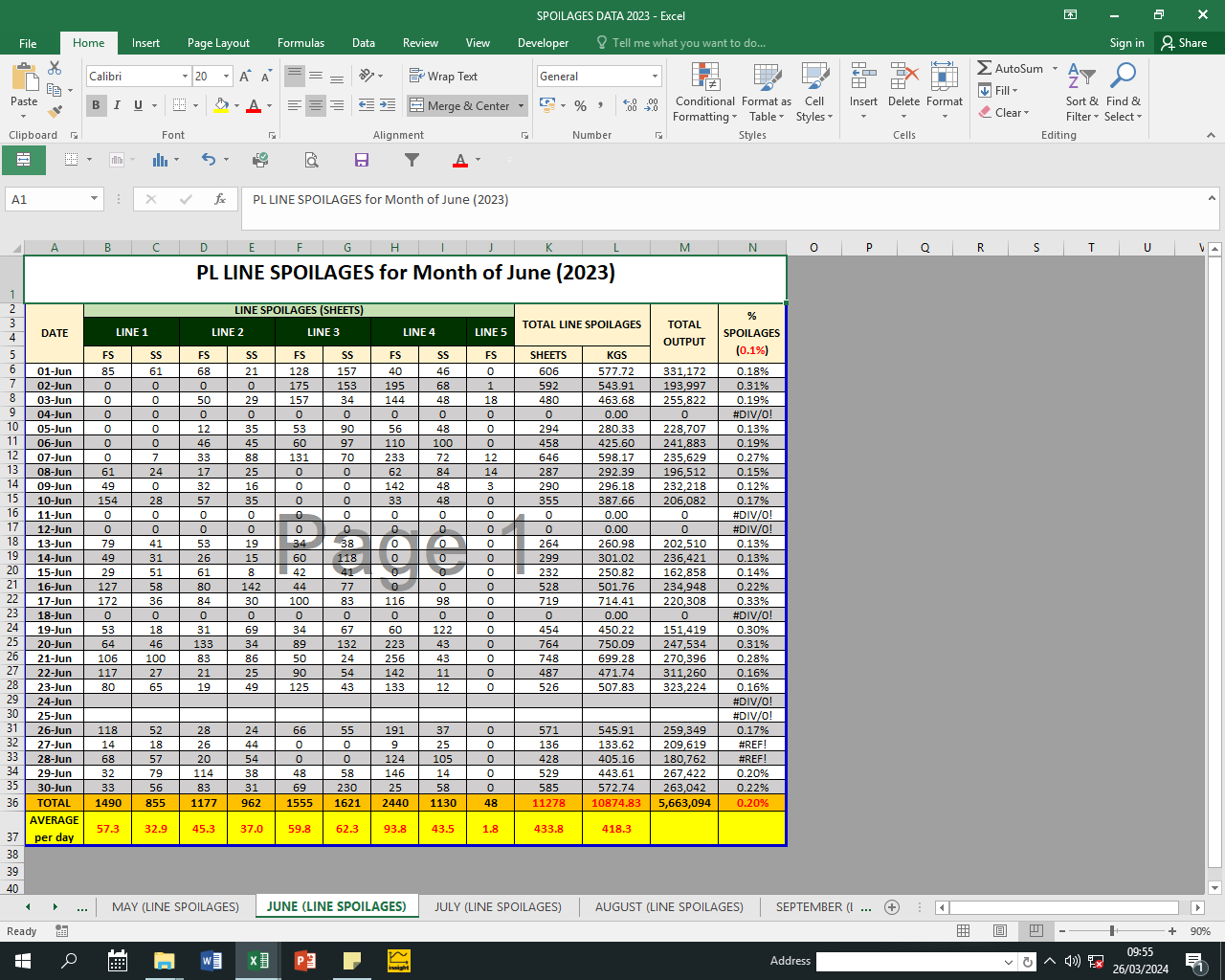Open Print Preview from the quick toolbar

311,160
